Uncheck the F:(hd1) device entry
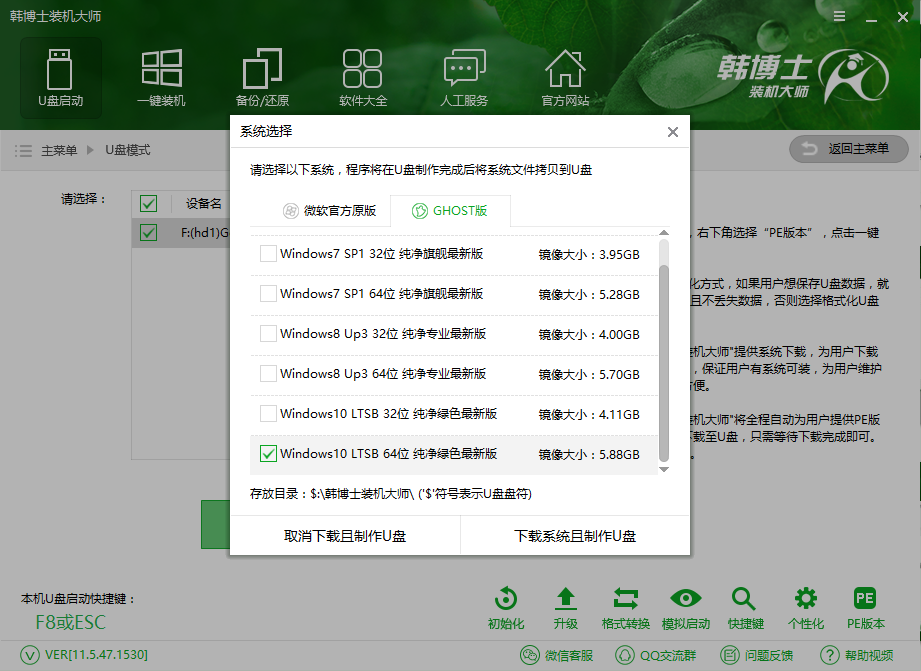The image size is (921, 671). pyautogui.click(x=149, y=234)
